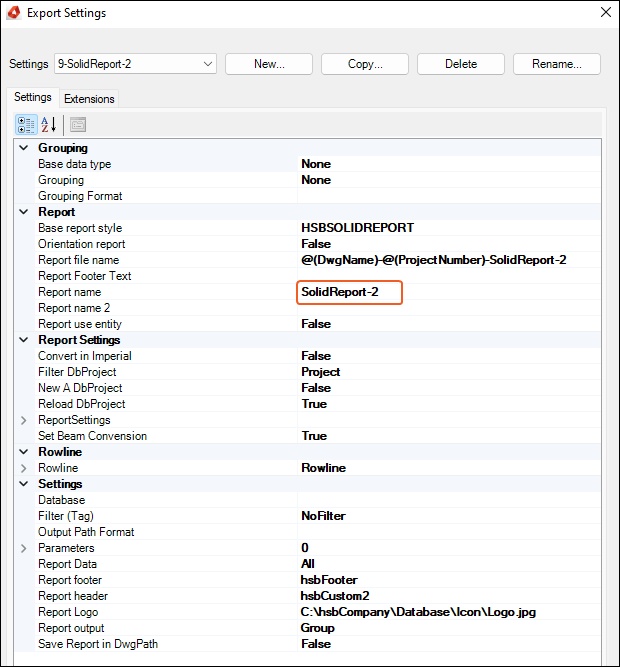Switch to the Extensions tab
Image resolution: width=620 pixels, height=667 pixels.
coord(89,99)
